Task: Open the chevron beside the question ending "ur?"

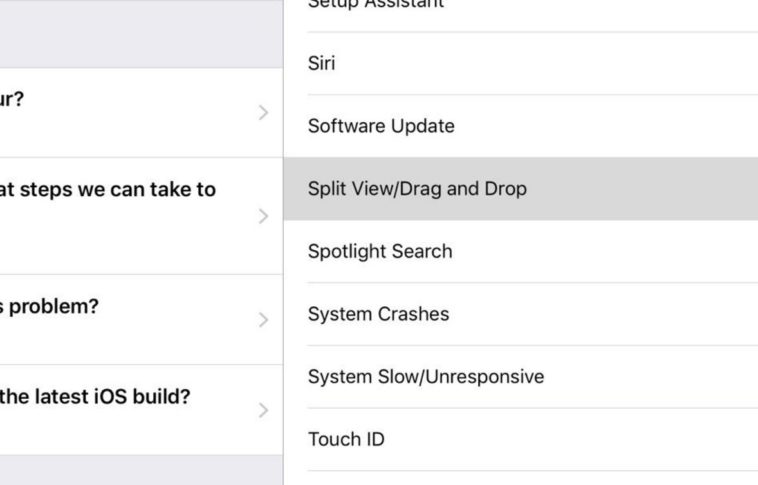Action: point(263,112)
